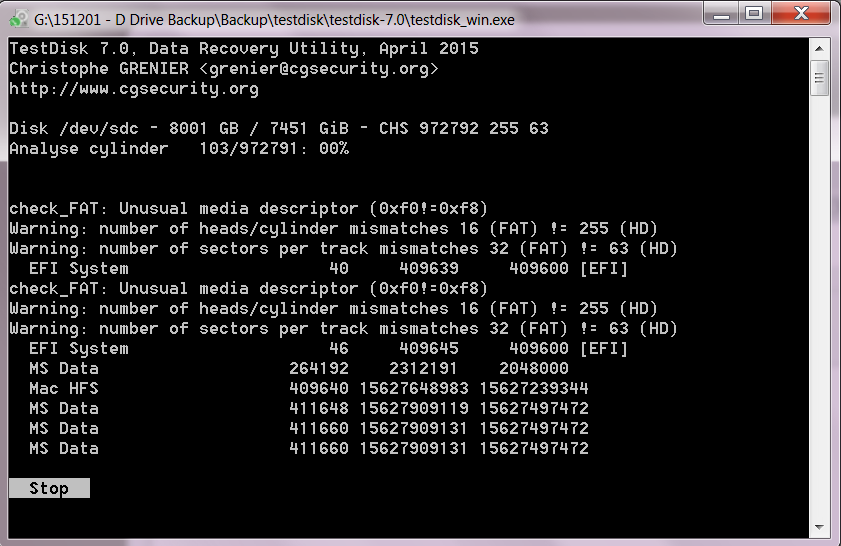Maximize the testdisk_win.exe window
Image resolution: width=841 pixels, height=546 pixels.
755,13
